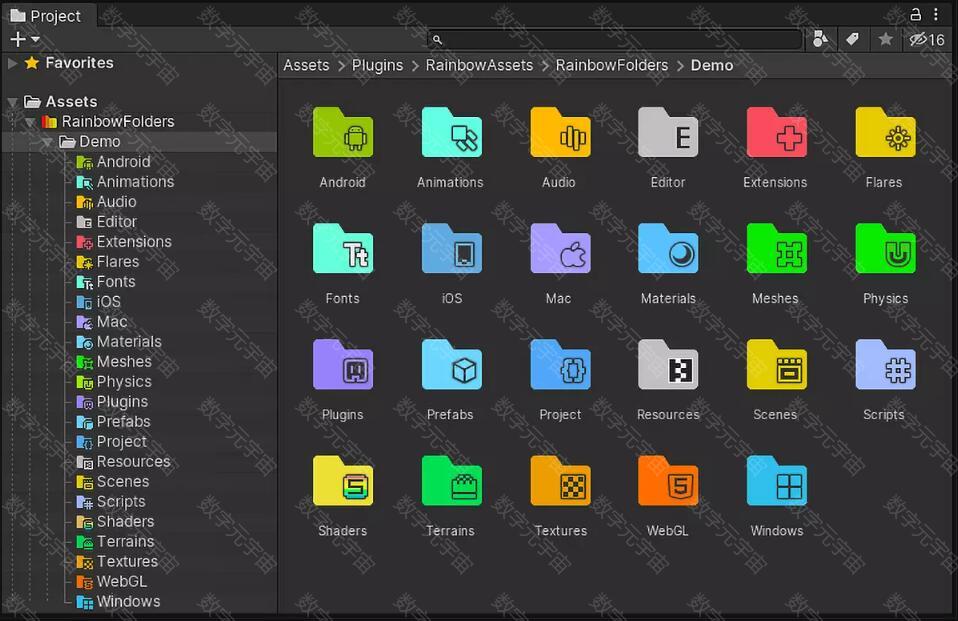
Task: Open the panel three-dot options menu
Action: coord(937,14)
